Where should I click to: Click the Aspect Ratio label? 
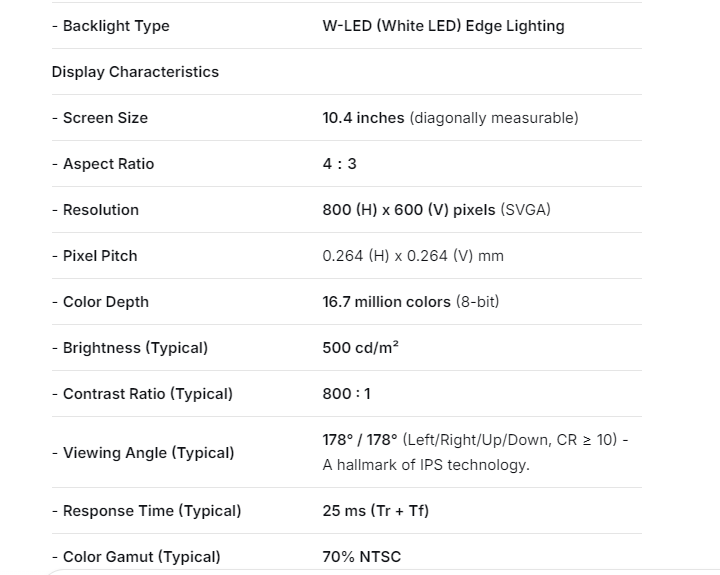pos(103,164)
